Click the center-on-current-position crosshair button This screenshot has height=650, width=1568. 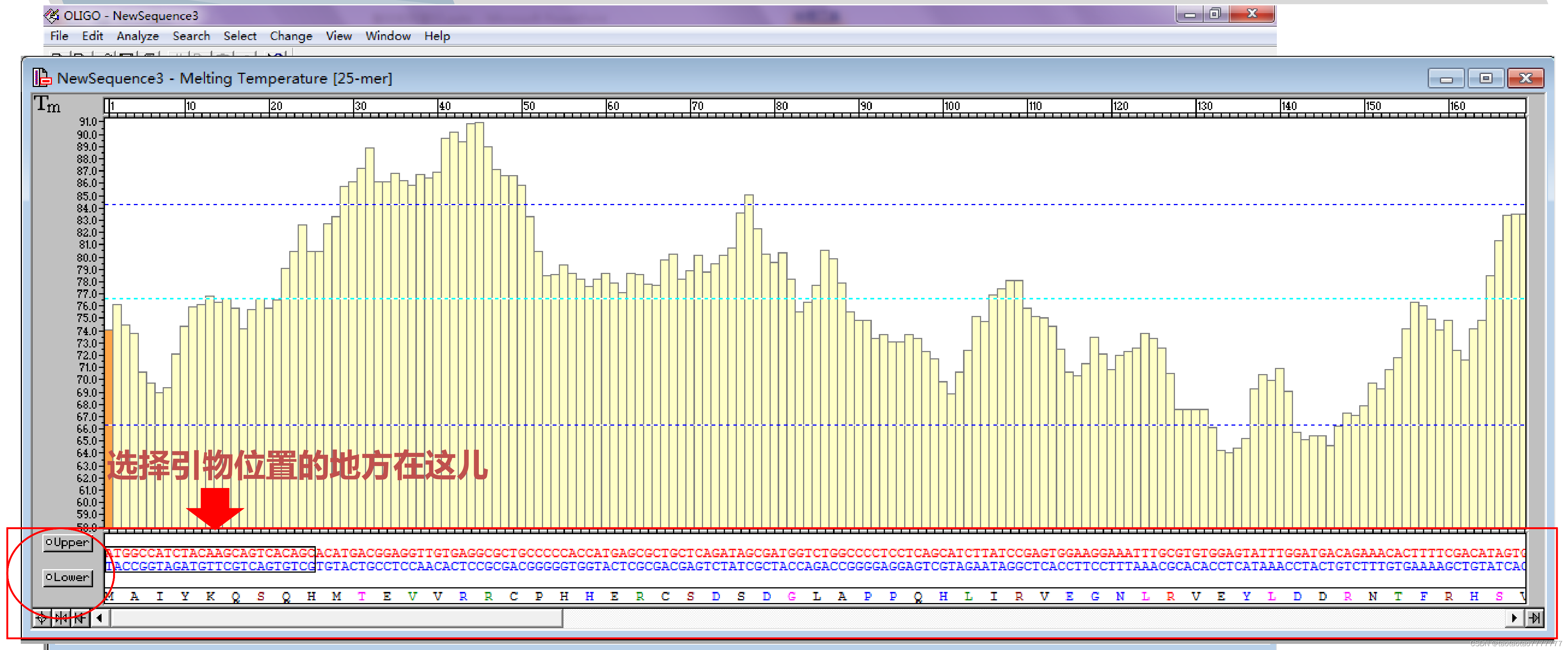pyautogui.click(x=42, y=618)
